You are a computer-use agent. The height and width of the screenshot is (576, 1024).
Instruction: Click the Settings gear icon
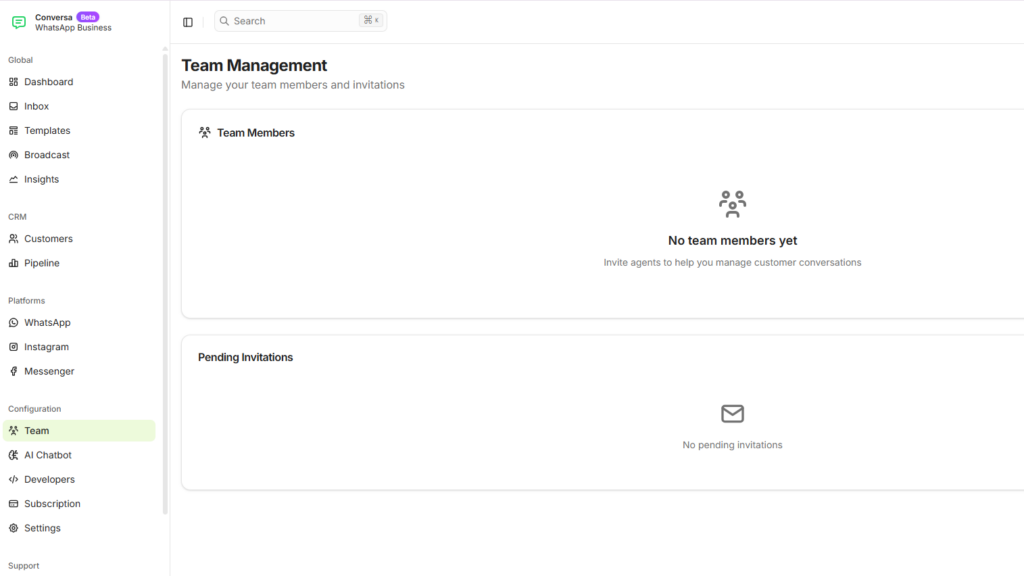point(14,528)
